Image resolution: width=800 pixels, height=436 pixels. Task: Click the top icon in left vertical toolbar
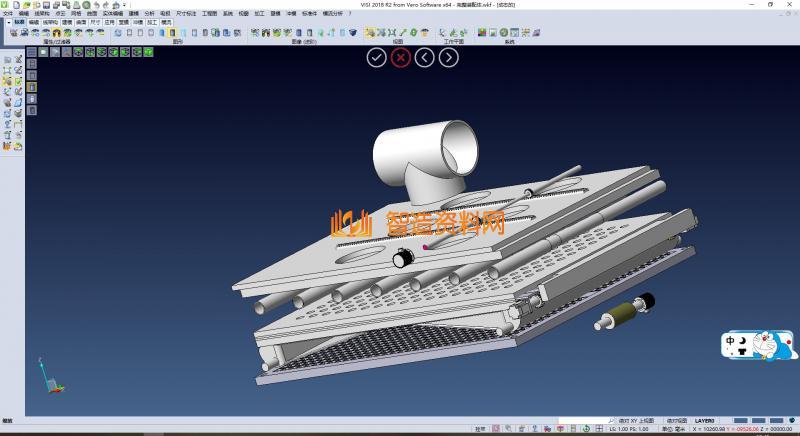coord(7,60)
